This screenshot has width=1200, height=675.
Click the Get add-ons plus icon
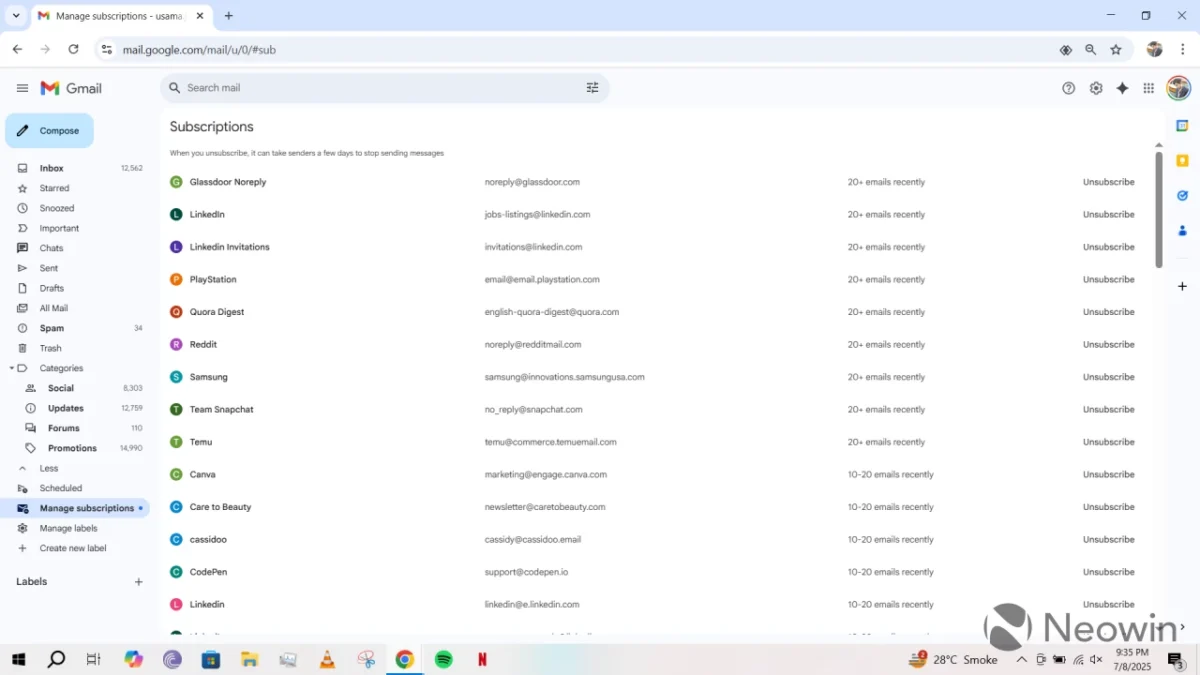[x=1182, y=286]
